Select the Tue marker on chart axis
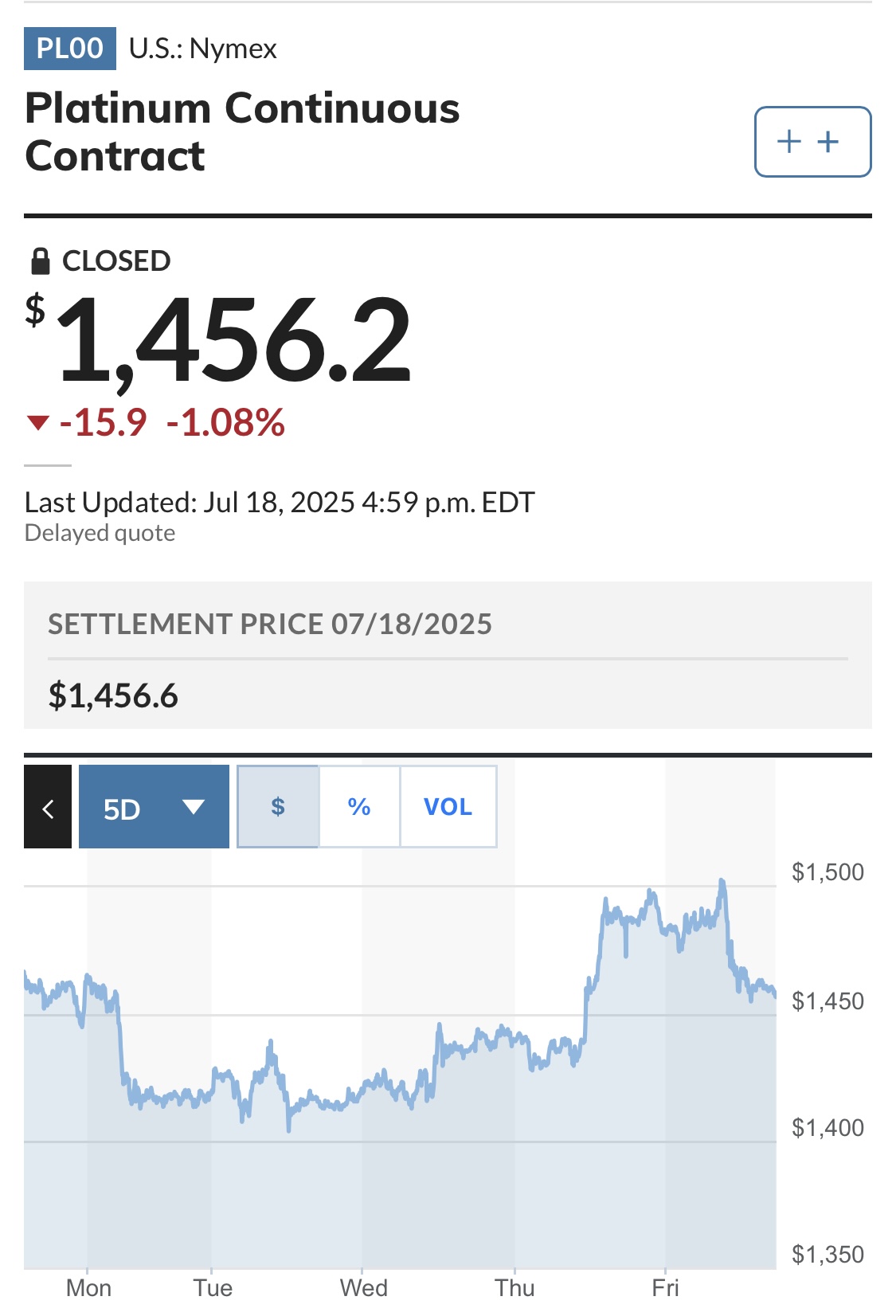The height and width of the screenshot is (1316, 896). (213, 1288)
